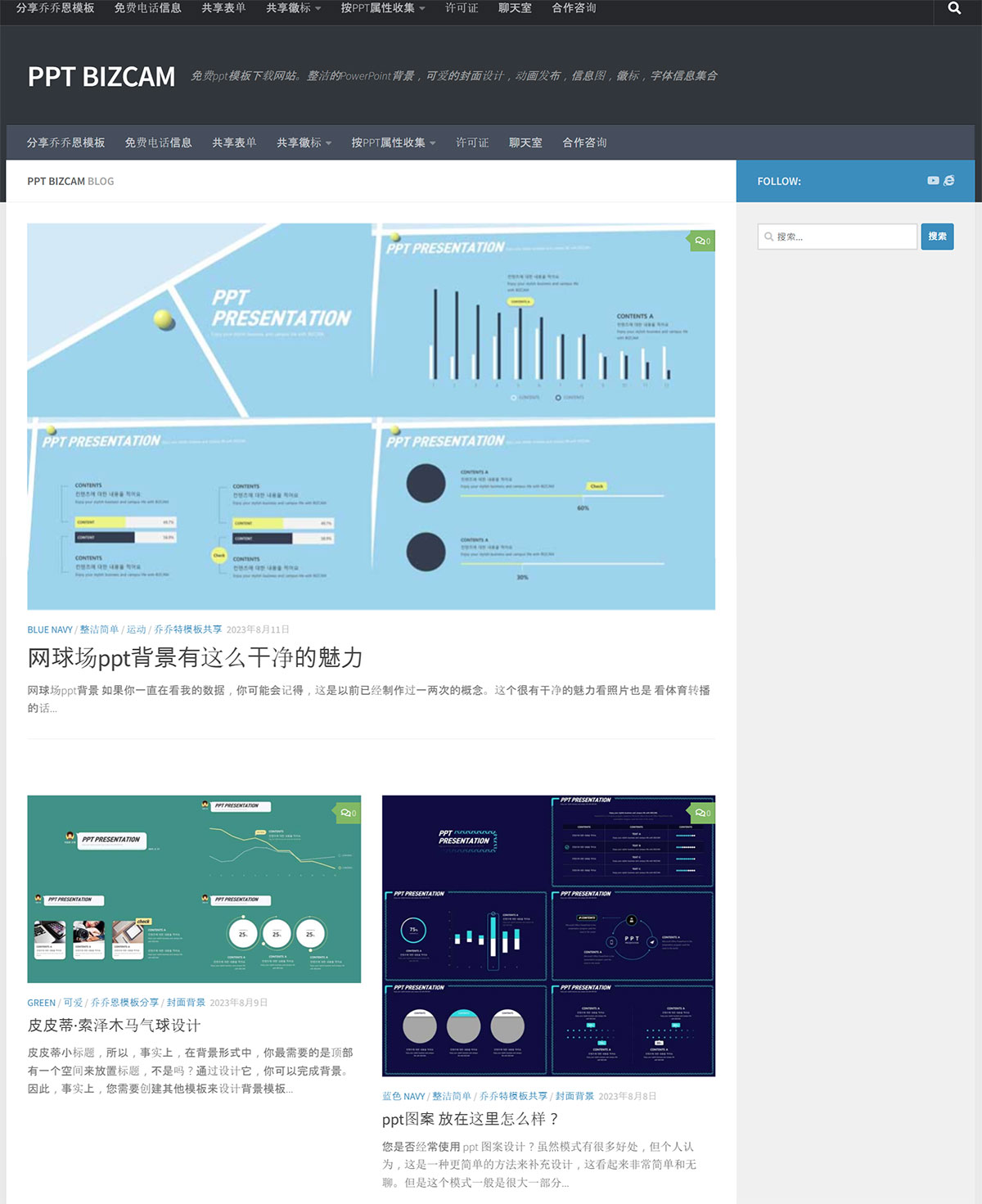
Task: Expand 按PPT属性收集 dropdown in top bar
Action: point(382,8)
